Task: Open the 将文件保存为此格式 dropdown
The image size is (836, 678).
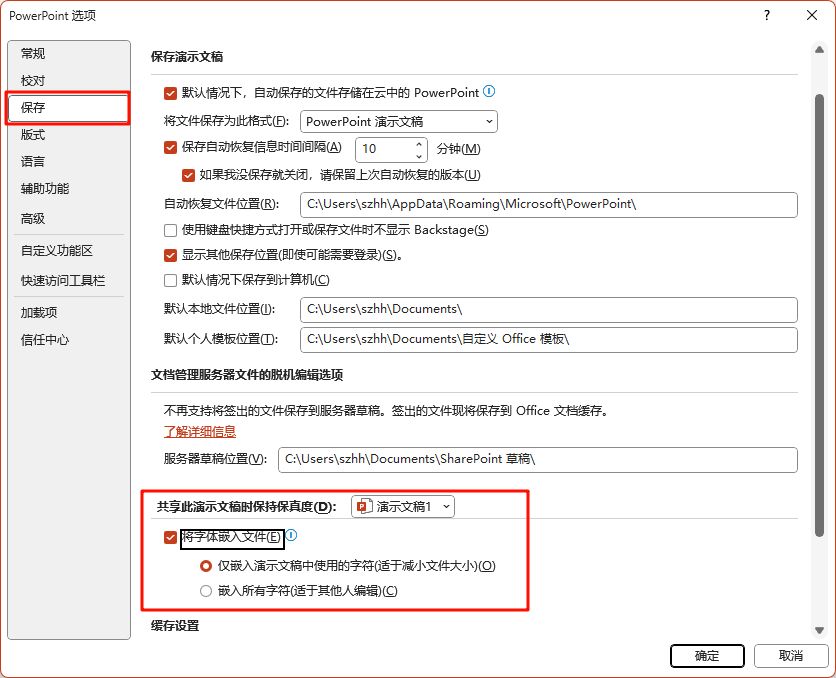Action: tap(399, 122)
